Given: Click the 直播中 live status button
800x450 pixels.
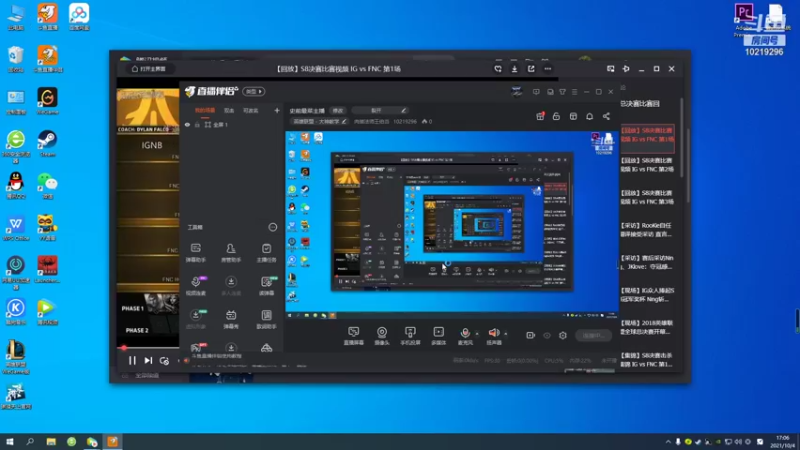Looking at the screenshot, I should click(593, 335).
